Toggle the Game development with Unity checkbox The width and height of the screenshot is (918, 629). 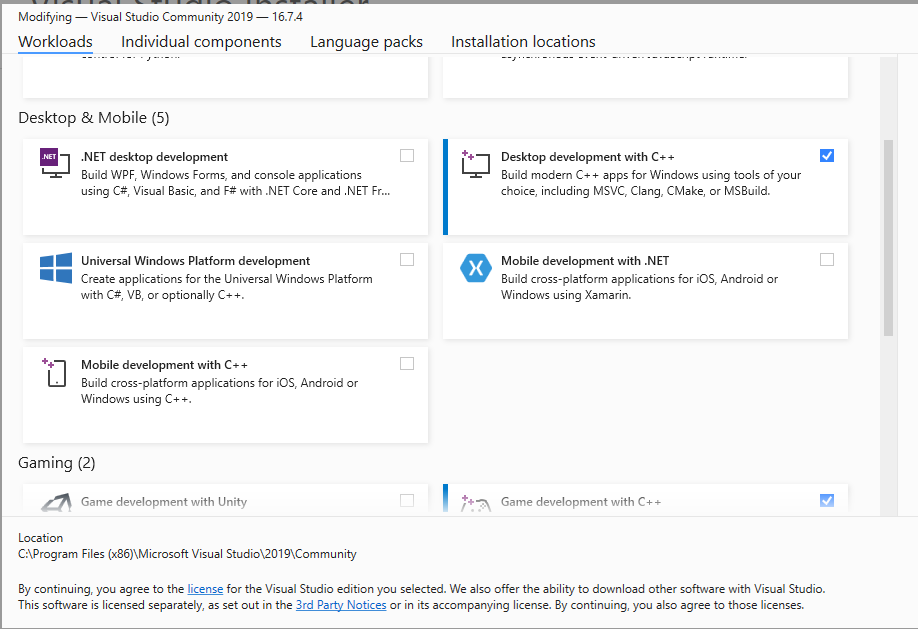[407, 500]
